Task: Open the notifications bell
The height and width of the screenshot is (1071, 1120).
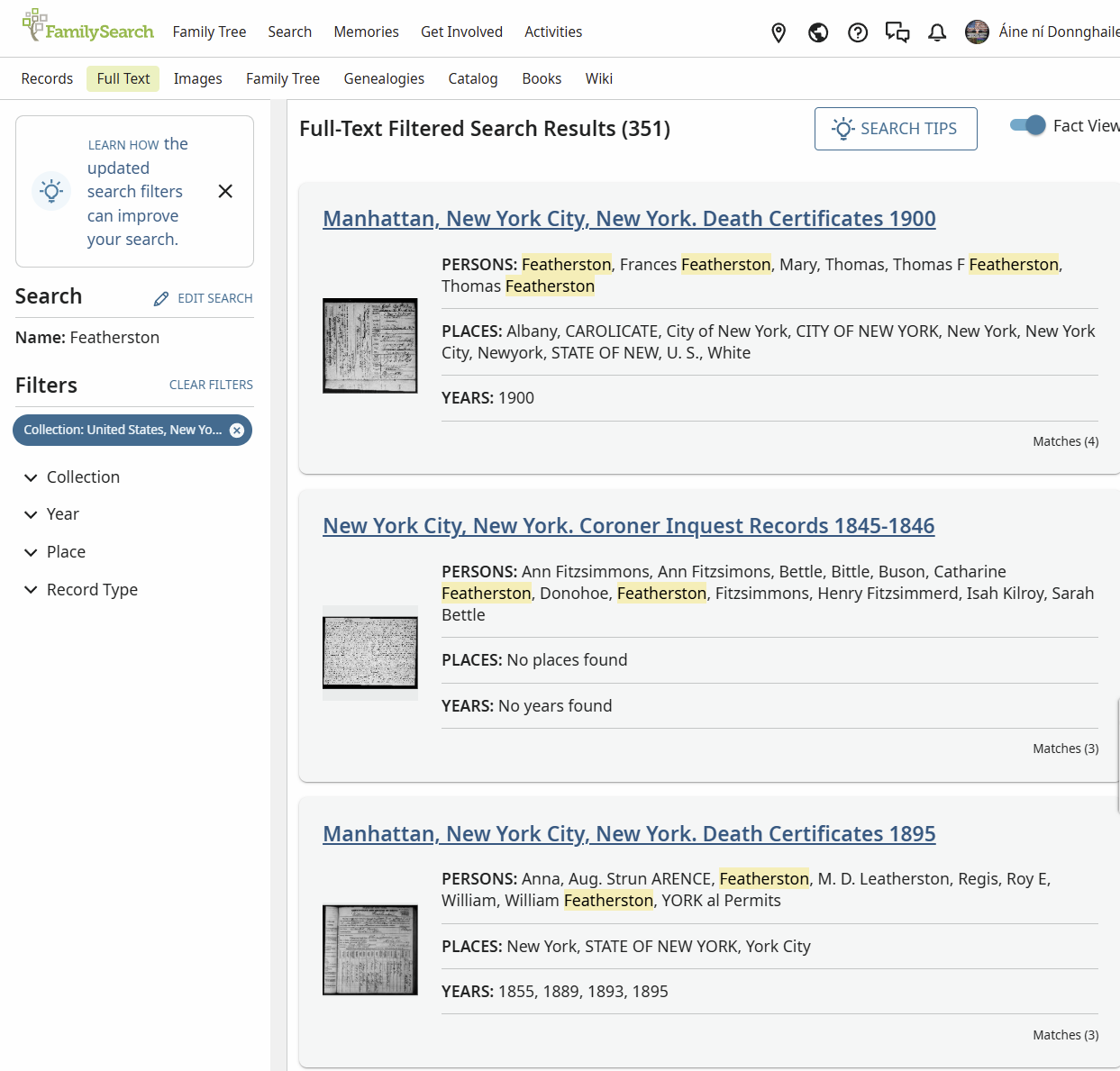Action: pyautogui.click(x=937, y=33)
